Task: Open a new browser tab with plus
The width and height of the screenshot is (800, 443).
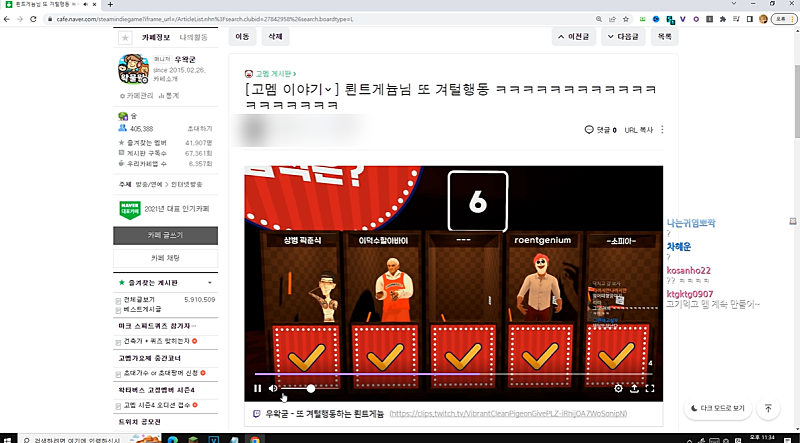Action: [110, 5]
